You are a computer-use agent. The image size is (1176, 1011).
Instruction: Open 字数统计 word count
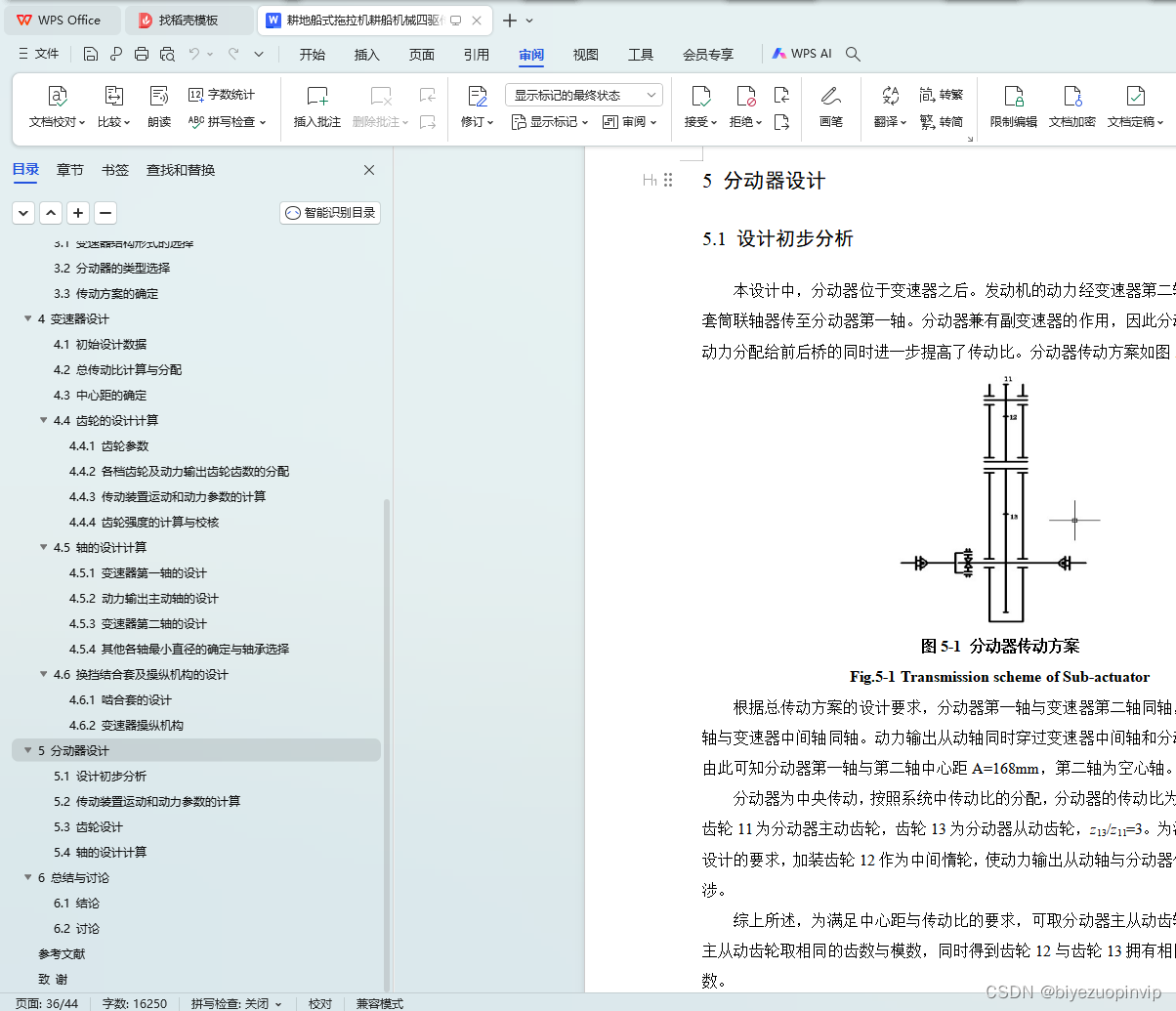point(222,95)
